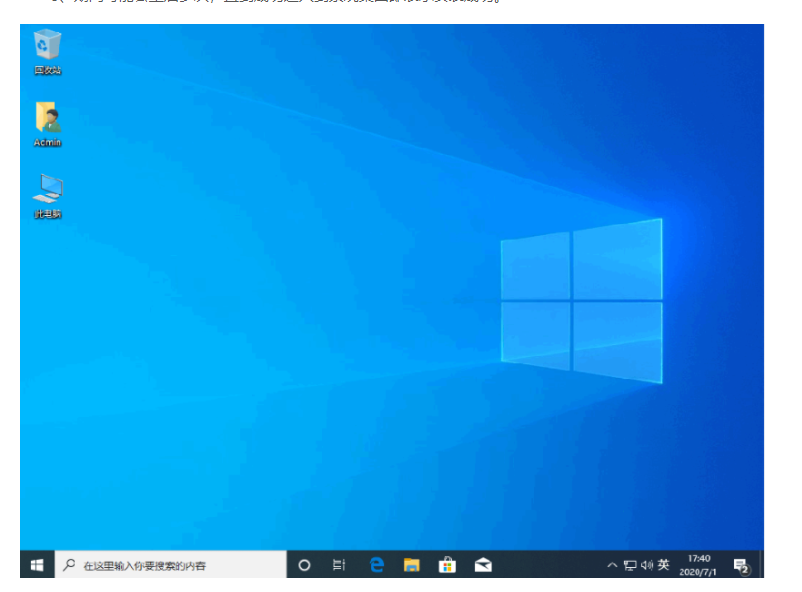
Task: Open the Windows Start menu
Action: tap(37, 565)
